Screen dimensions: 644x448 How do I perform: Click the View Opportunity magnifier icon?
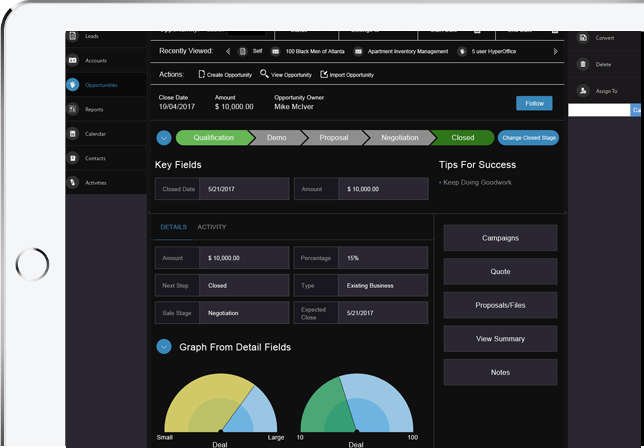pos(264,74)
